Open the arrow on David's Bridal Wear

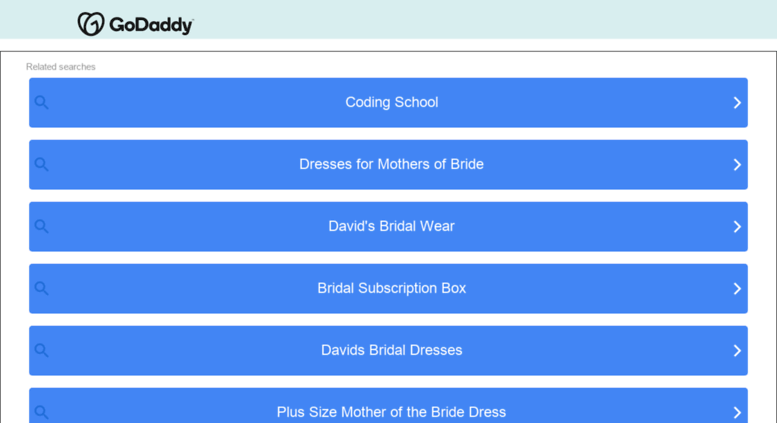tap(737, 226)
